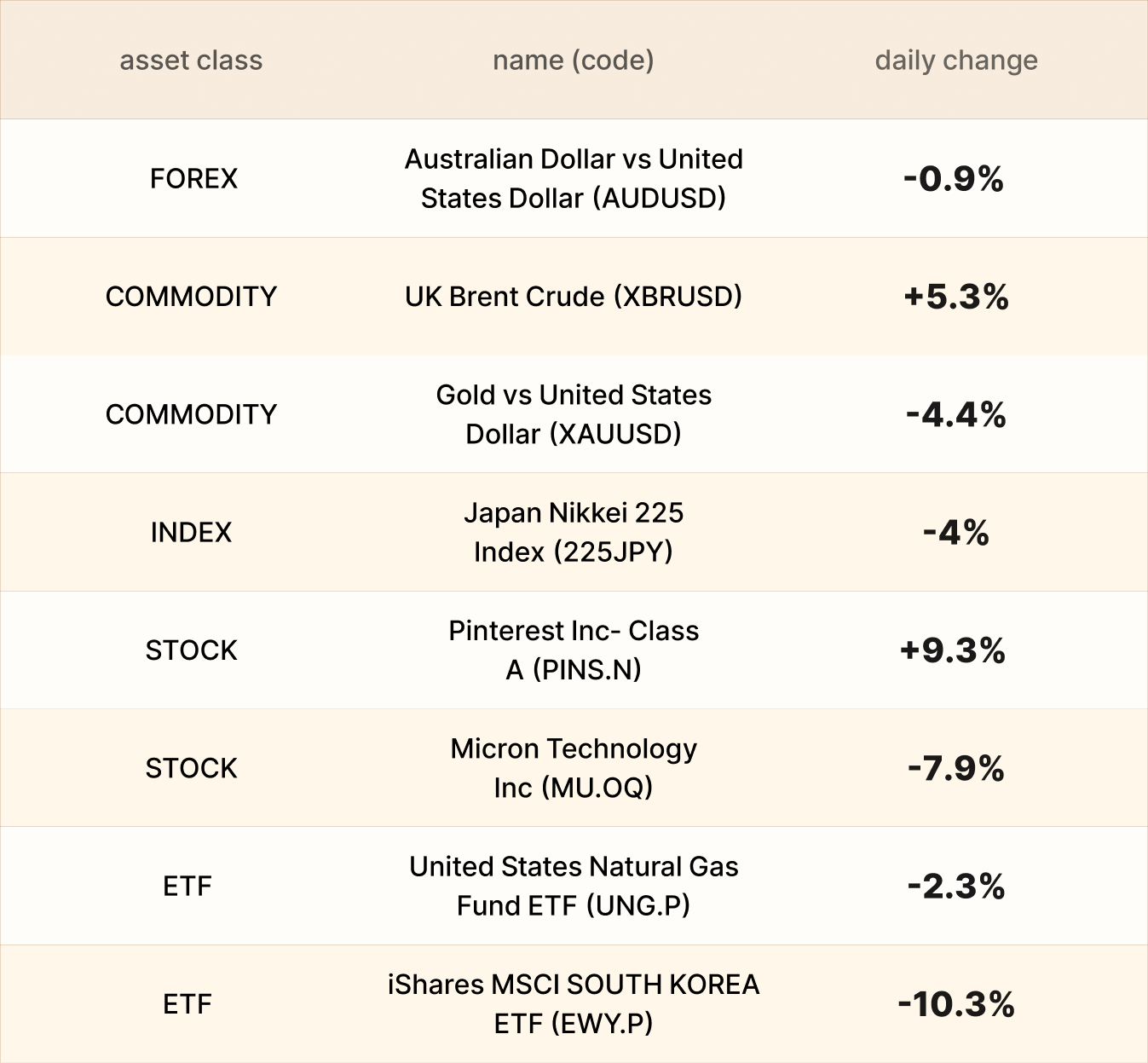Select United States Natural Gas Fund ETF
The width and height of the screenshot is (1148, 1063).
point(574,886)
